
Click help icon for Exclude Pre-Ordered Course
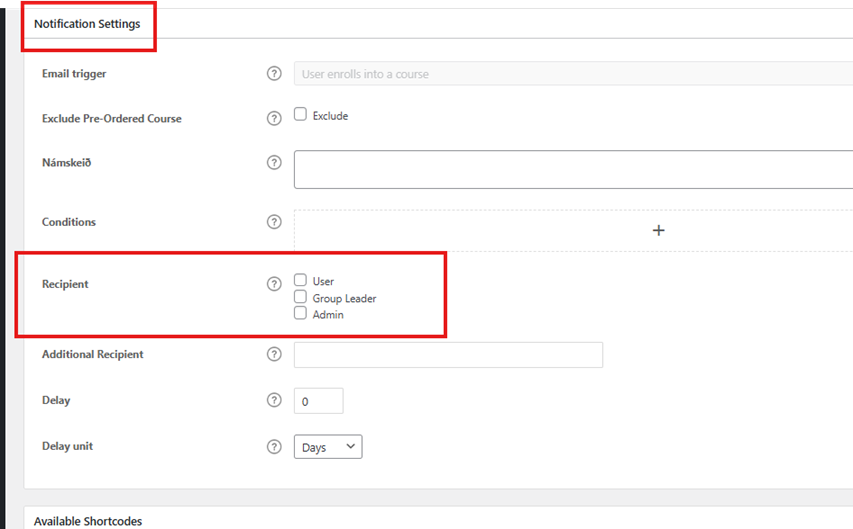tap(274, 118)
